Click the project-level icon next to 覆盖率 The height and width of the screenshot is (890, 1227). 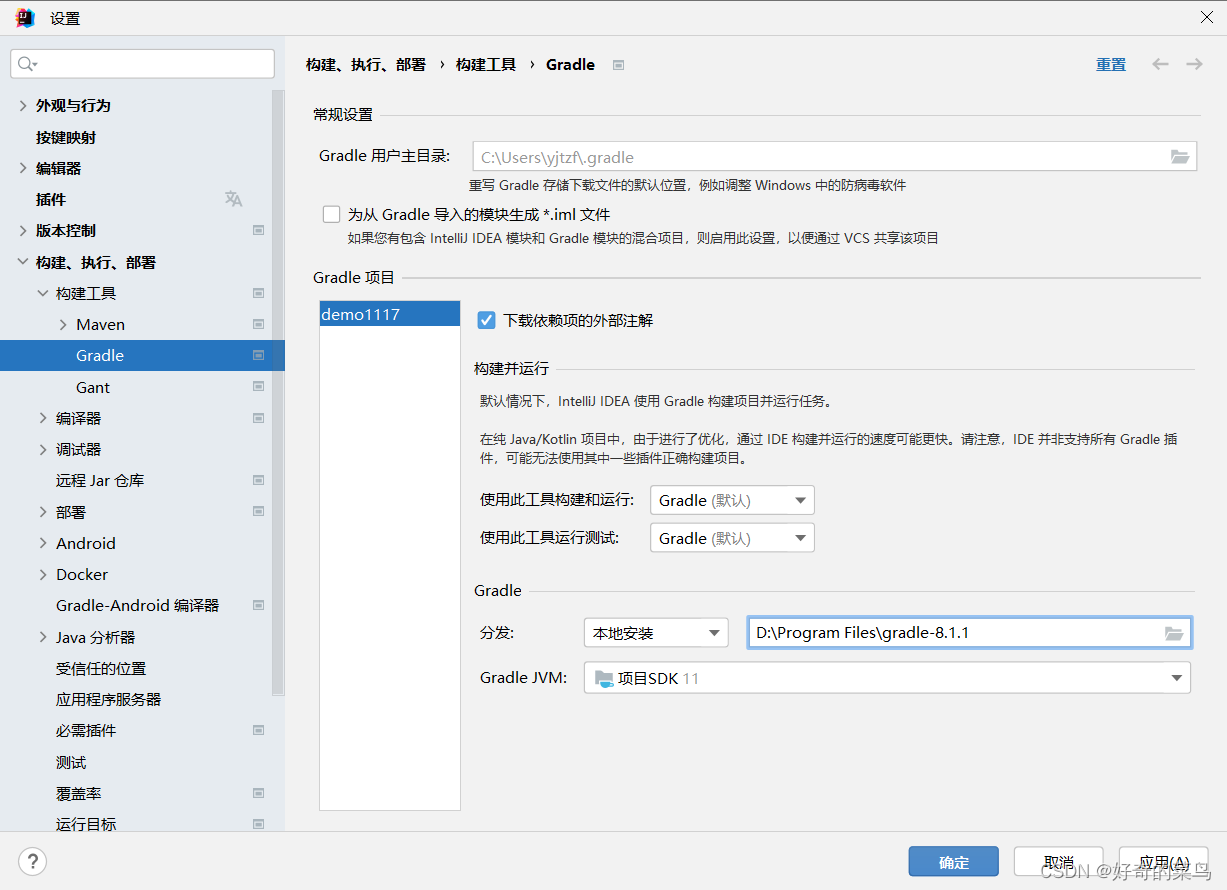tap(258, 793)
